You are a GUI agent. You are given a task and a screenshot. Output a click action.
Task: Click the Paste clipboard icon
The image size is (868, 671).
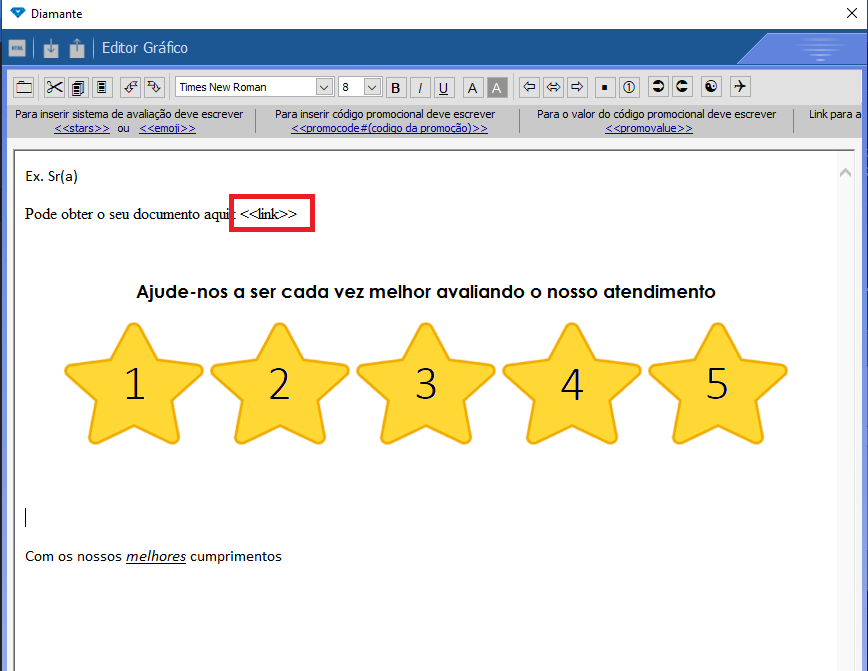point(101,87)
